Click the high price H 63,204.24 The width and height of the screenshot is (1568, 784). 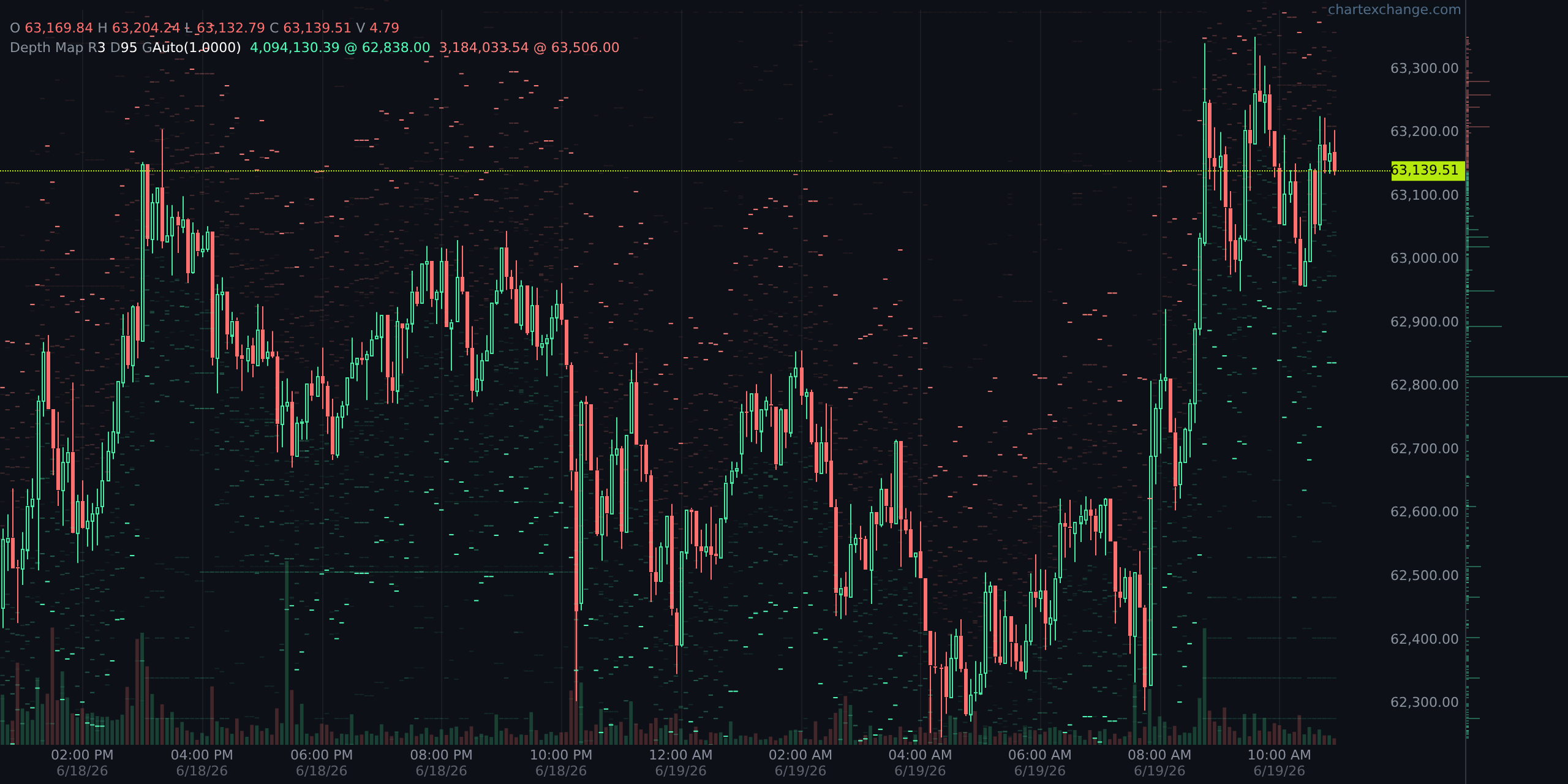139,28
